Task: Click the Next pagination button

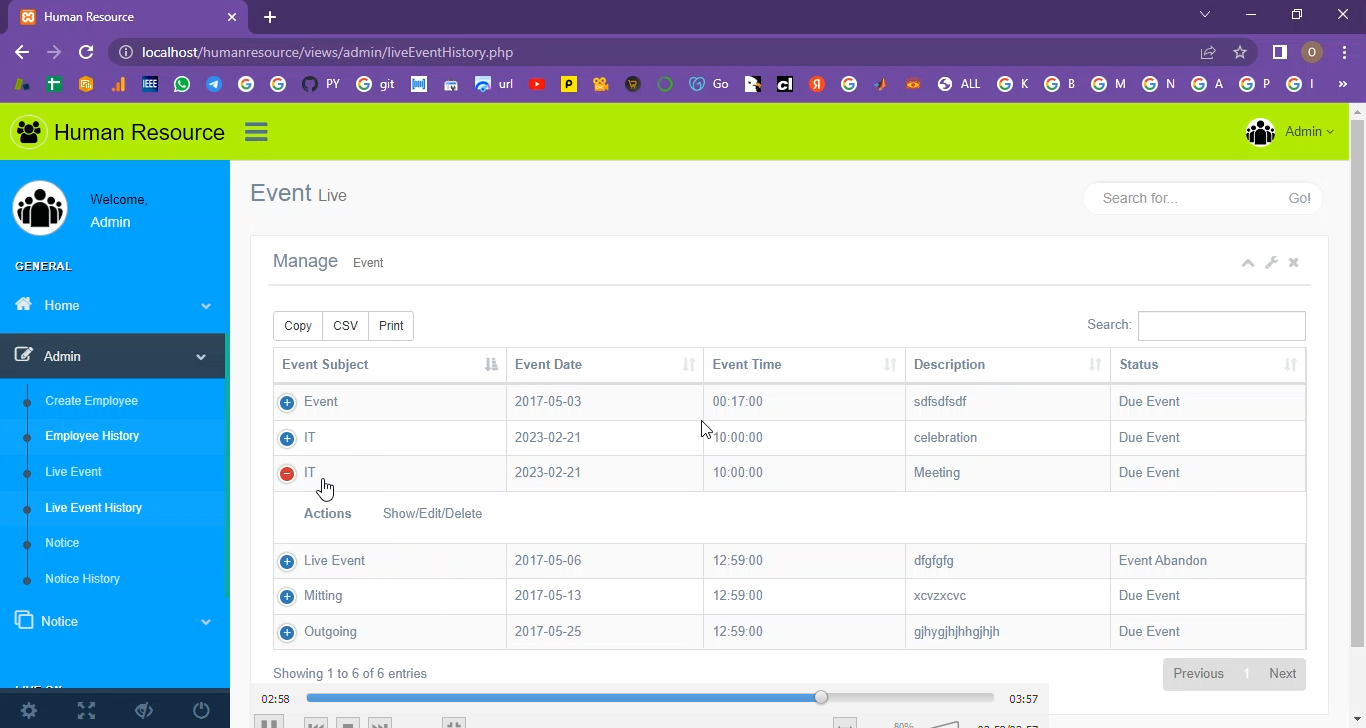Action: (x=1282, y=674)
